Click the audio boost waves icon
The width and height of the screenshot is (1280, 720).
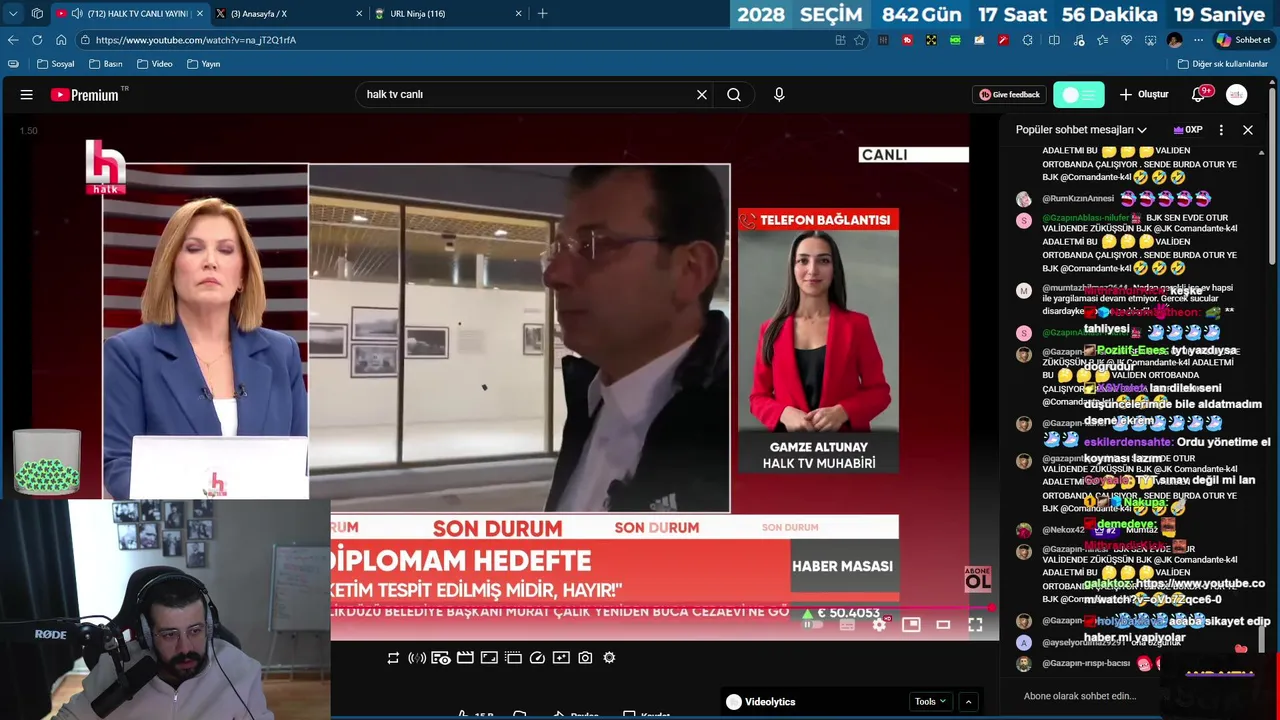point(417,658)
